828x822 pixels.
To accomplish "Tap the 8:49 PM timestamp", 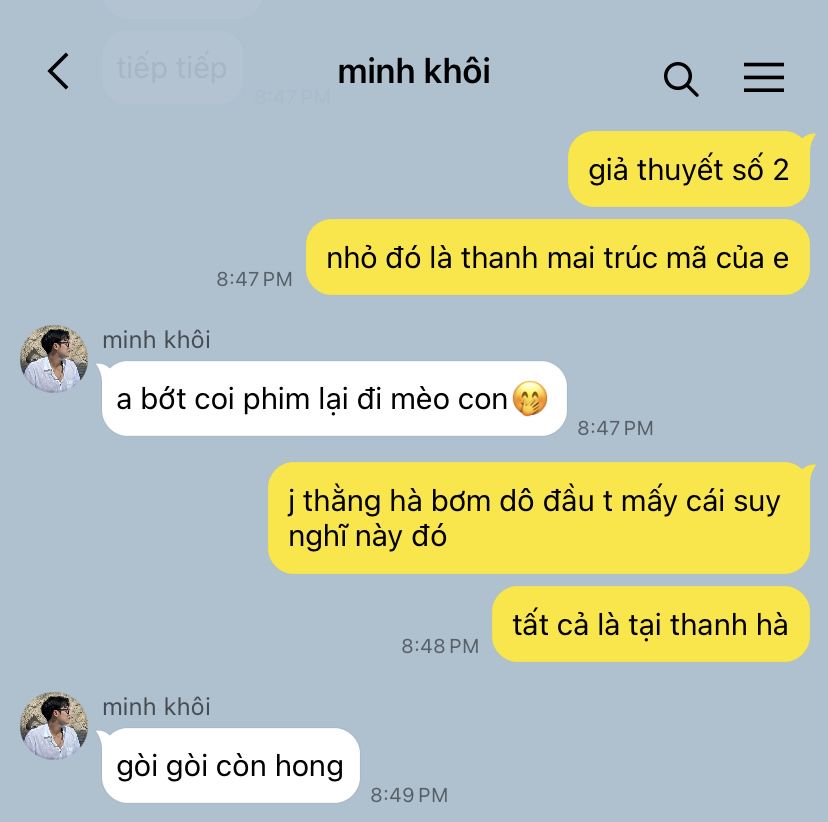I will click(x=409, y=795).
